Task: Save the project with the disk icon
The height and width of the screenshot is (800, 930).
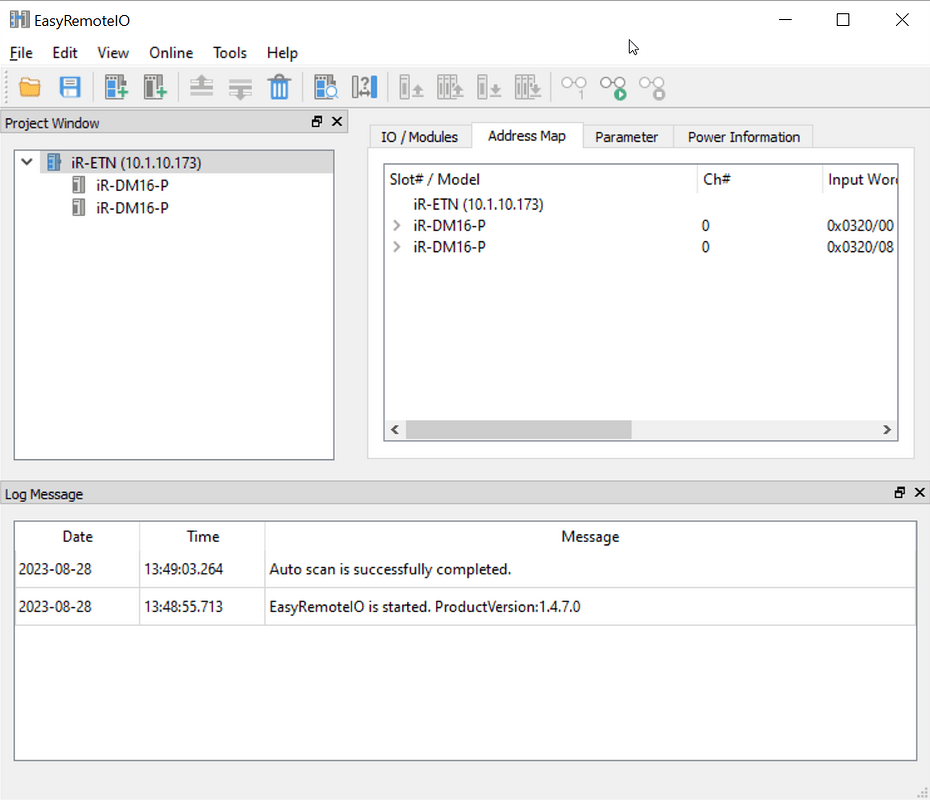Action: tap(68, 87)
